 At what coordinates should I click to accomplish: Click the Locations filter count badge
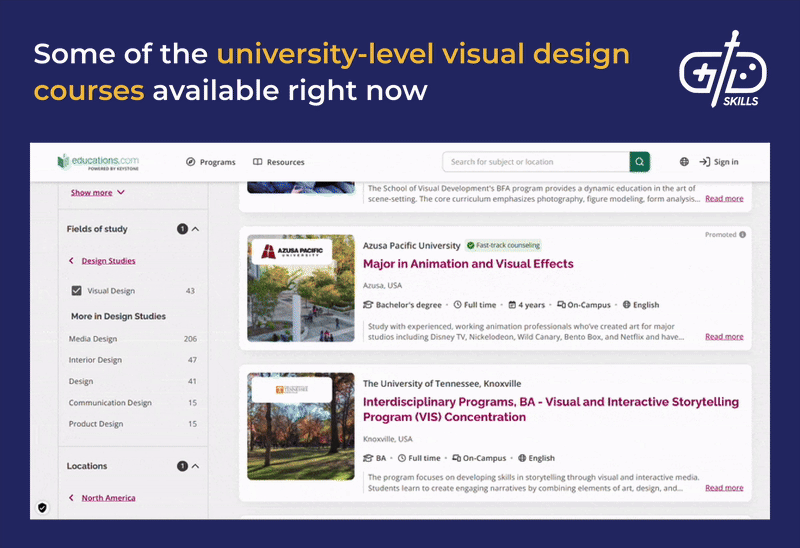pyautogui.click(x=182, y=466)
